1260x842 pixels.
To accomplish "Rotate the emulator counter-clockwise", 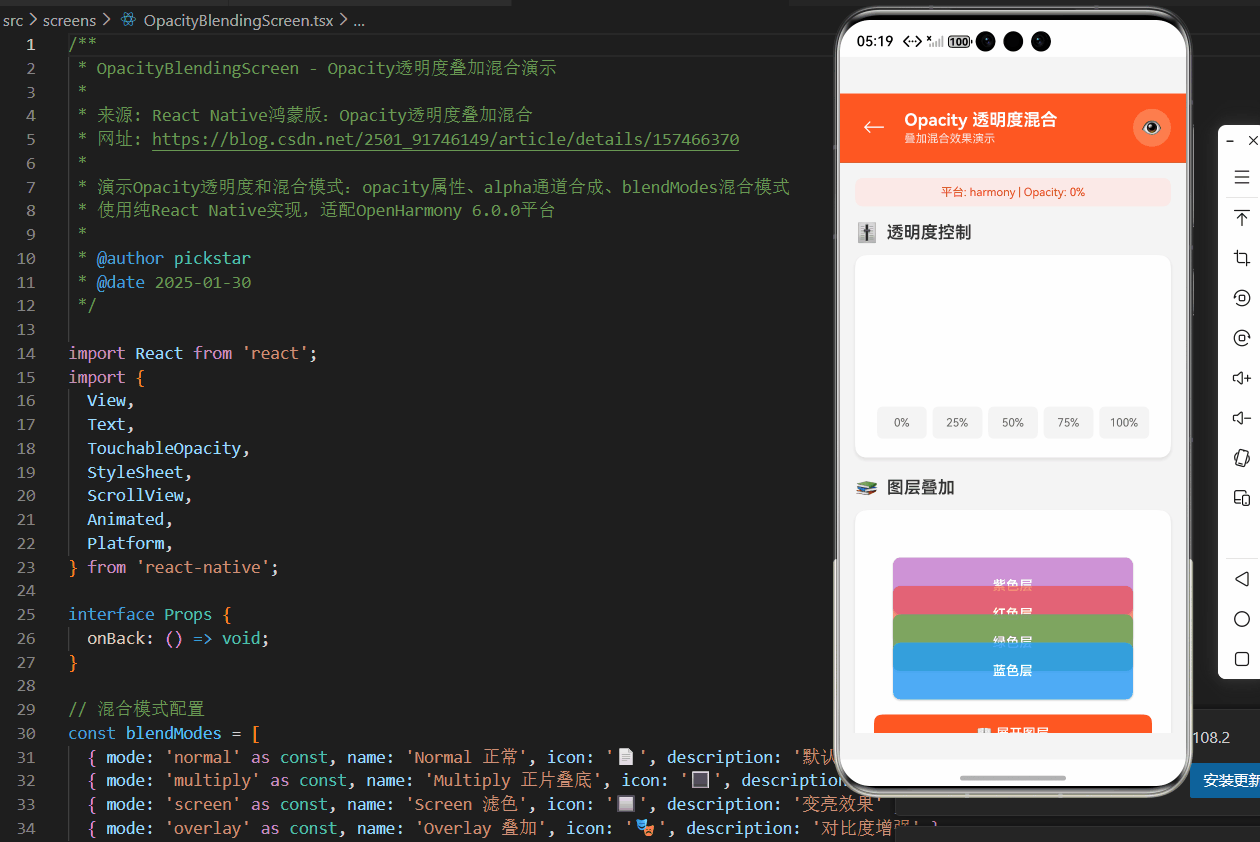I will click(1241, 298).
